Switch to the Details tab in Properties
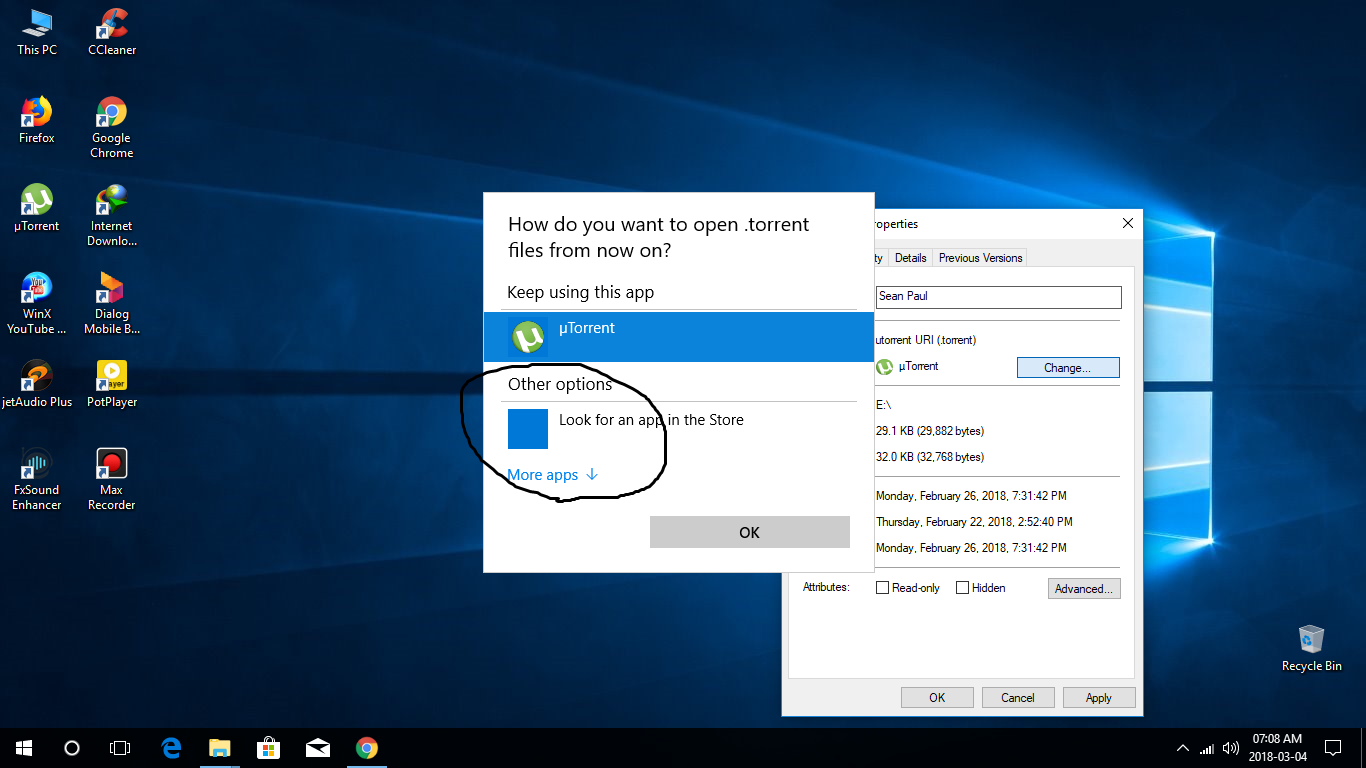Screen dimensions: 1366x768 [910, 258]
